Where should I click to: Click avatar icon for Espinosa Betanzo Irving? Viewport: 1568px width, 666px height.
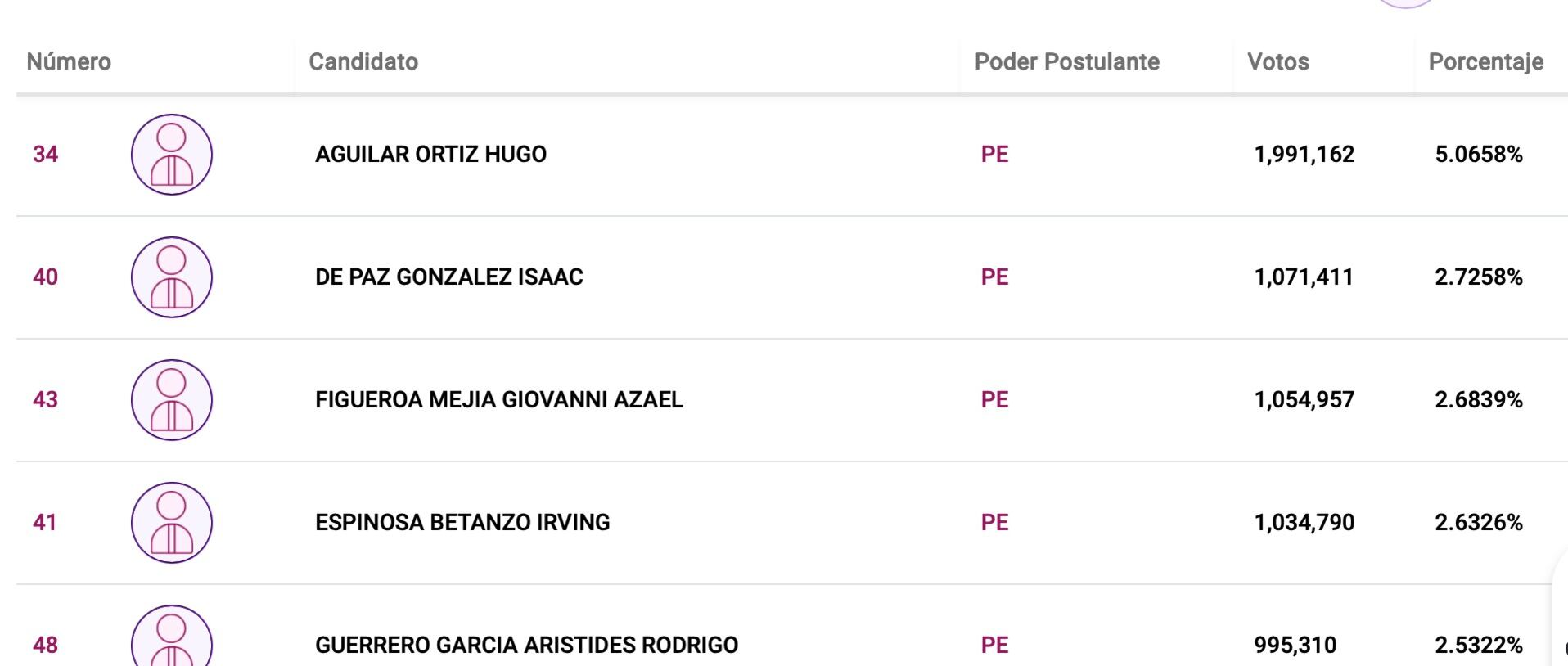(172, 523)
